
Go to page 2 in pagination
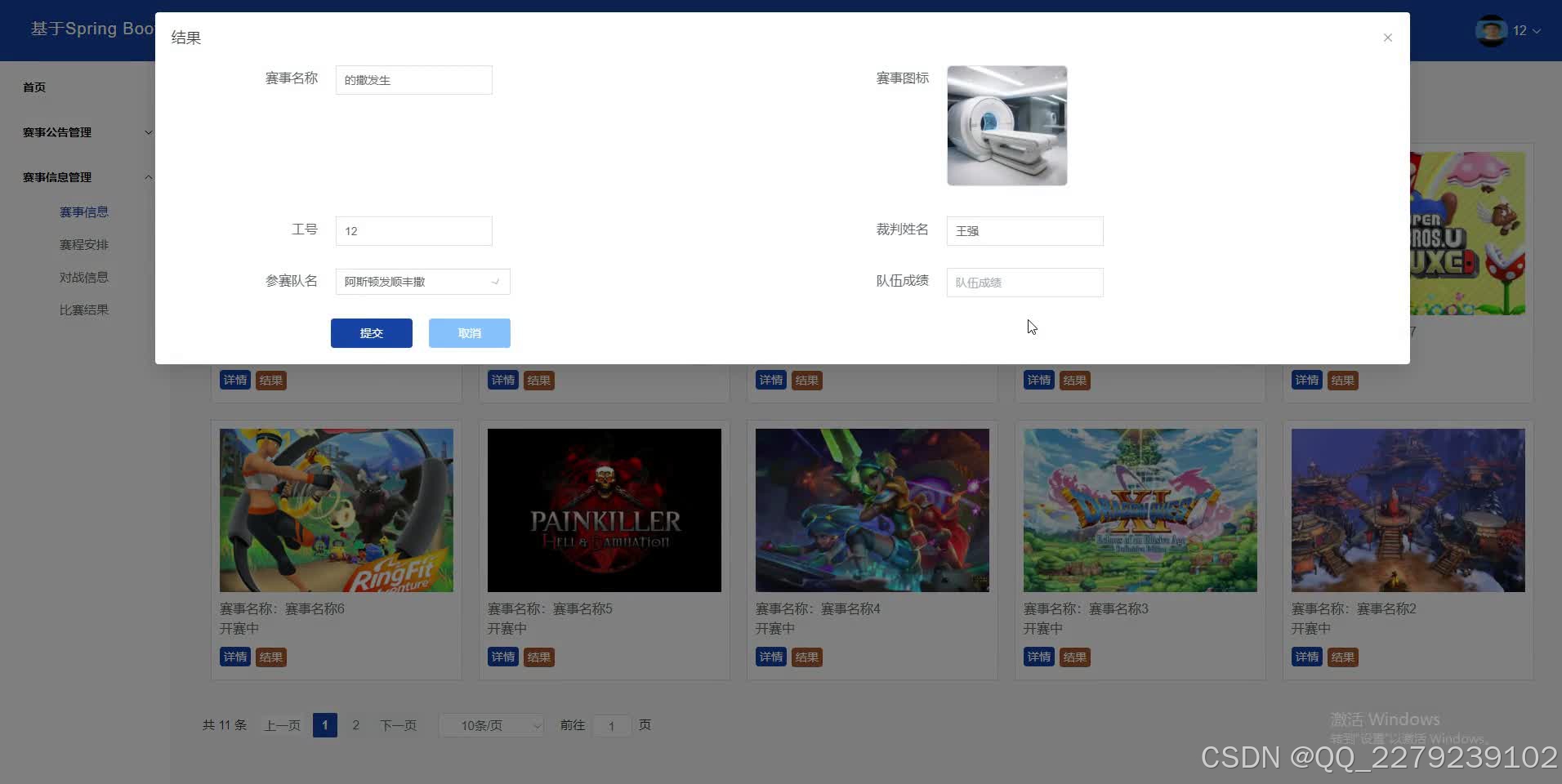355,725
